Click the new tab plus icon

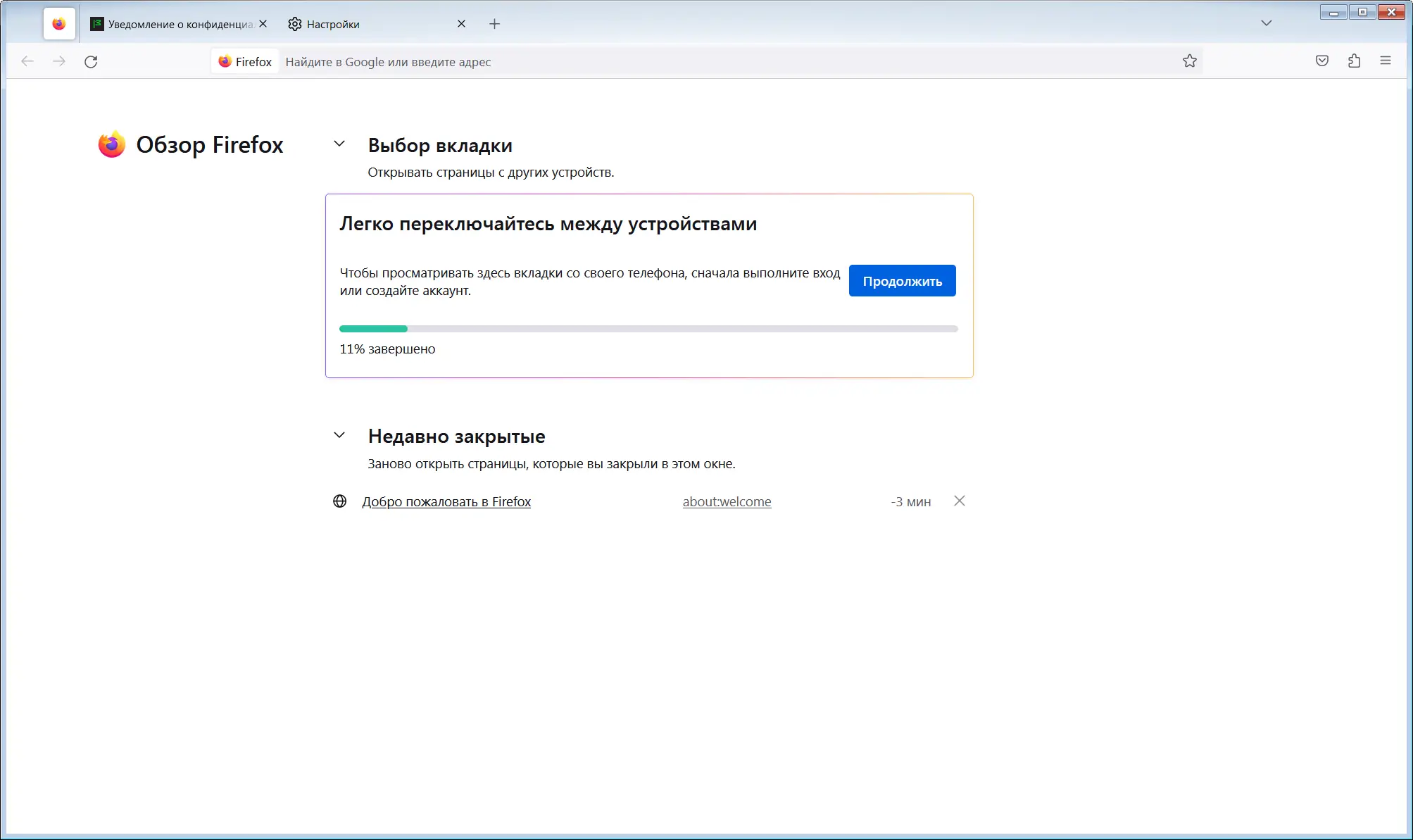pyautogui.click(x=494, y=24)
